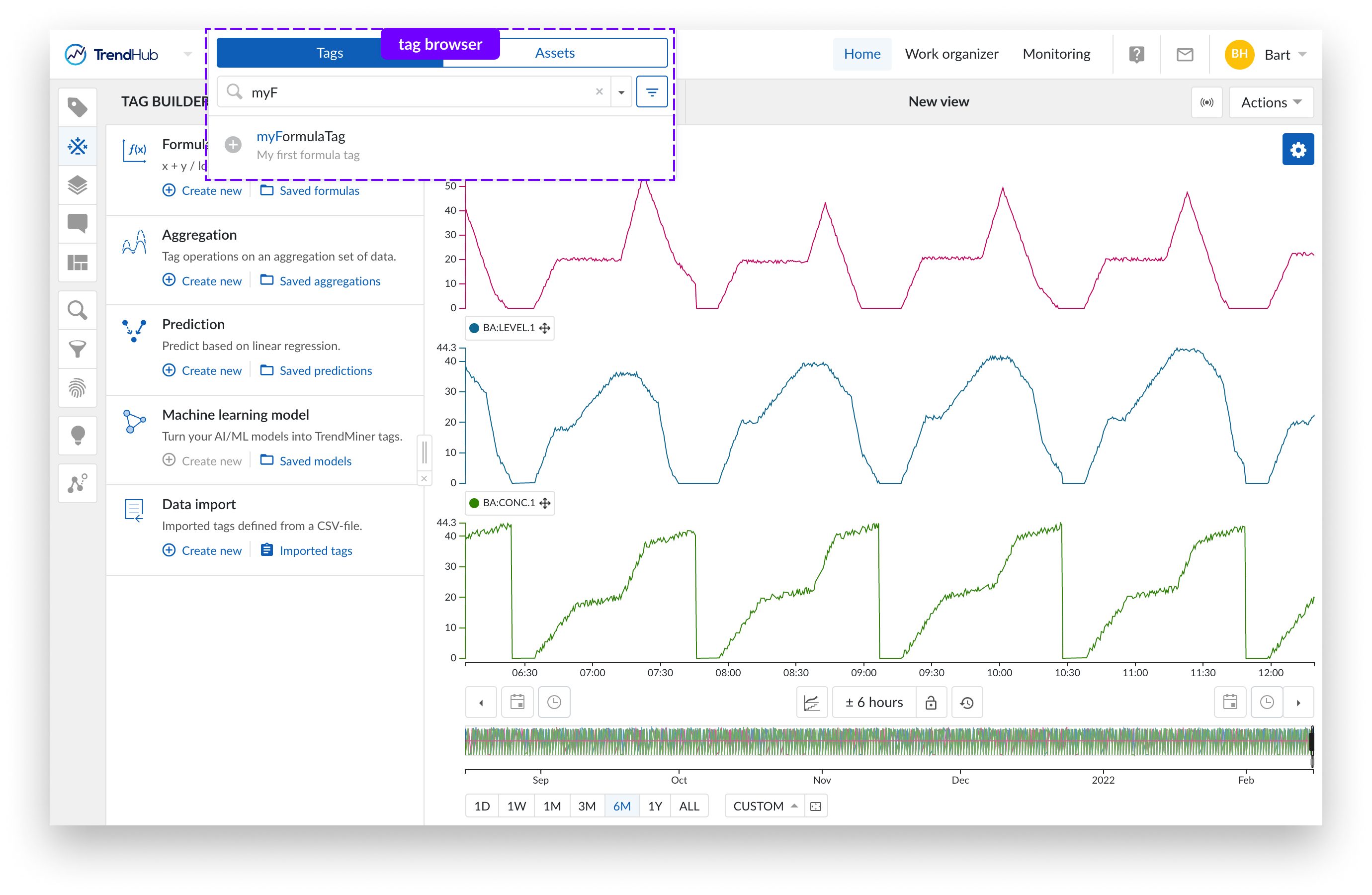Open the Work organizer menu
Viewport: 1372px width, 895px height.
click(951, 54)
